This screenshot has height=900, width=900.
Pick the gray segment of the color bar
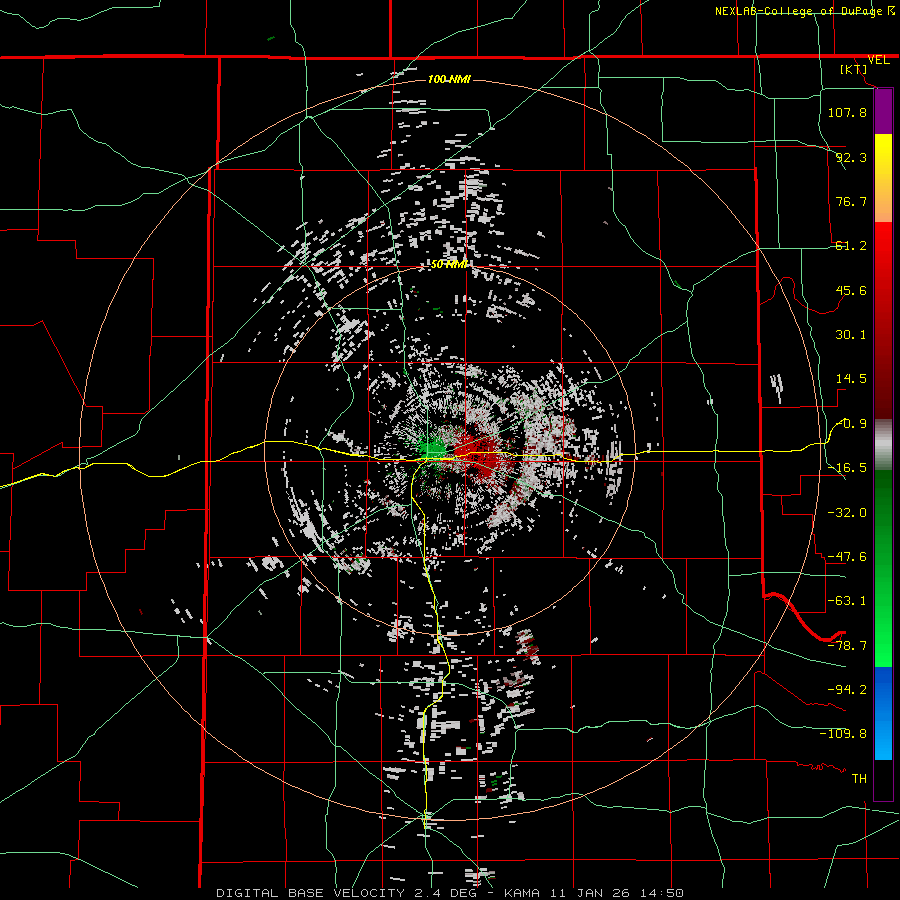[883, 445]
